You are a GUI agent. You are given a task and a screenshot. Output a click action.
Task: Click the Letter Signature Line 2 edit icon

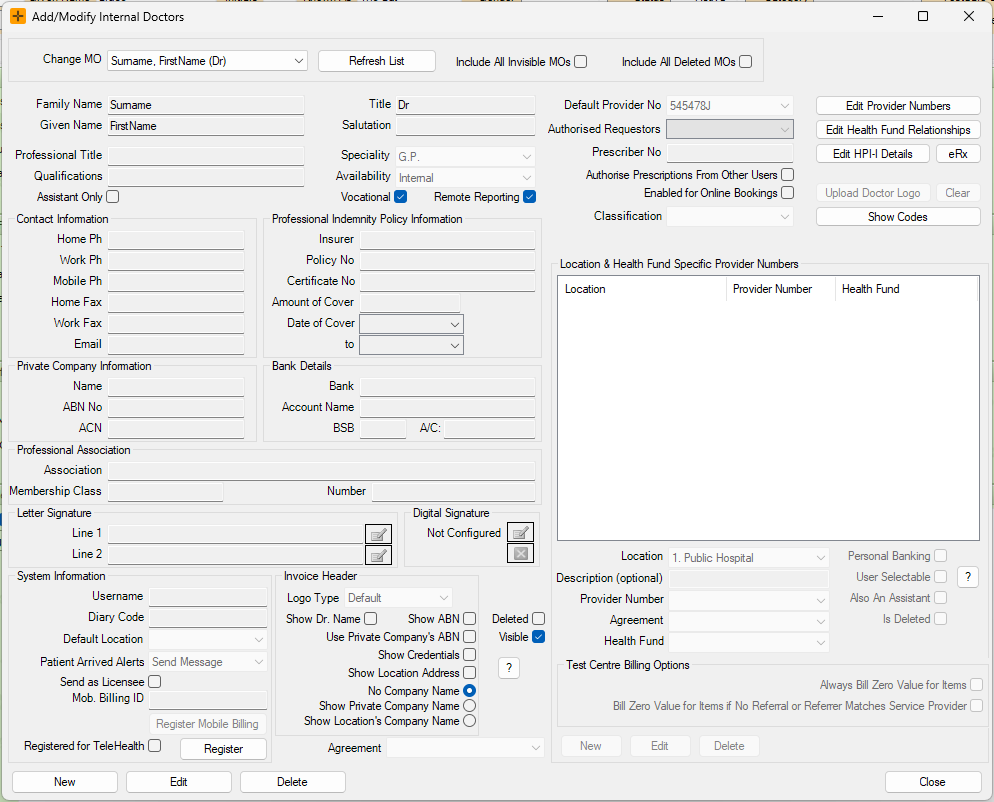[378, 555]
